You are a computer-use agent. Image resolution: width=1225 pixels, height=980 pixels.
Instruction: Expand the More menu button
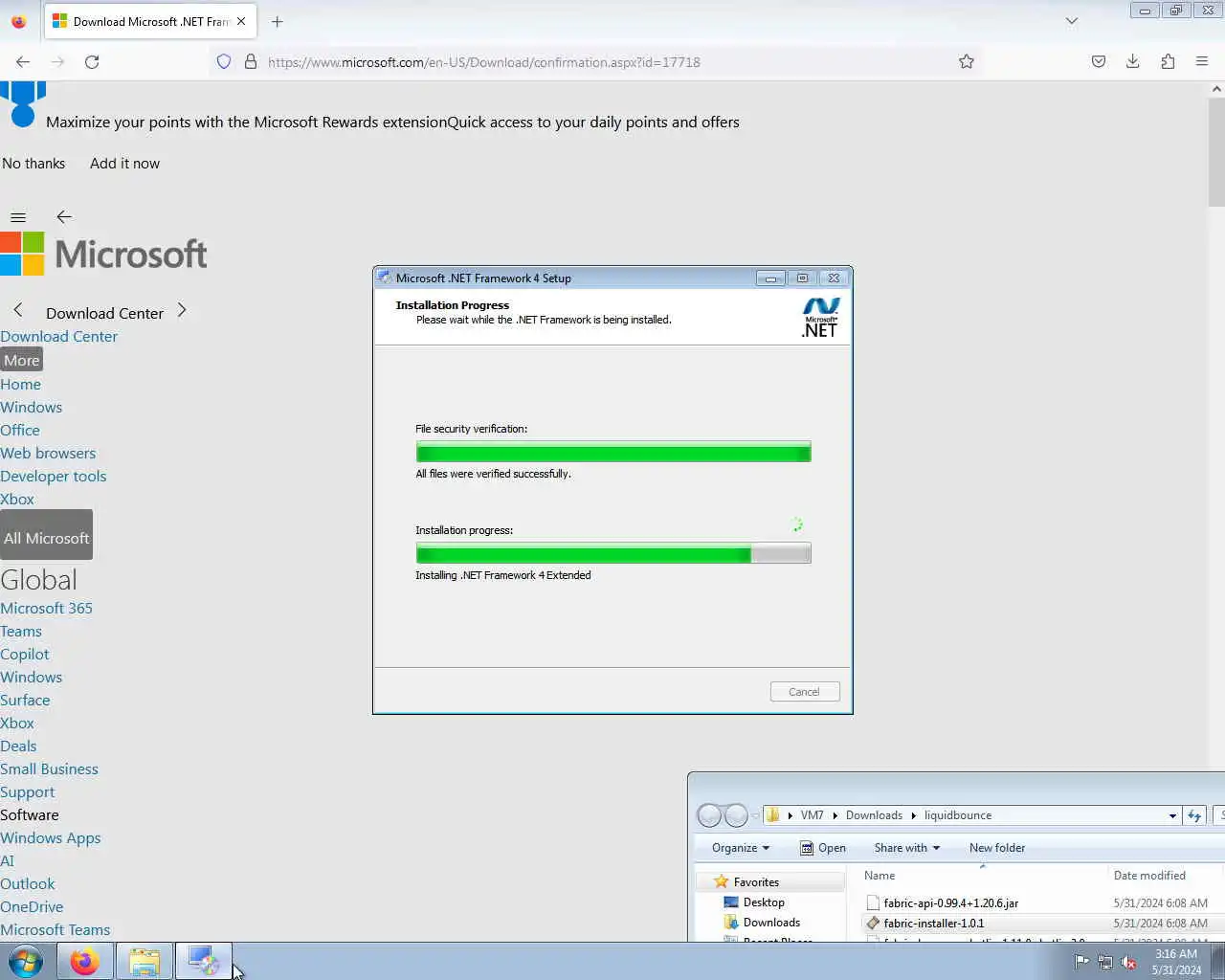coord(21,360)
